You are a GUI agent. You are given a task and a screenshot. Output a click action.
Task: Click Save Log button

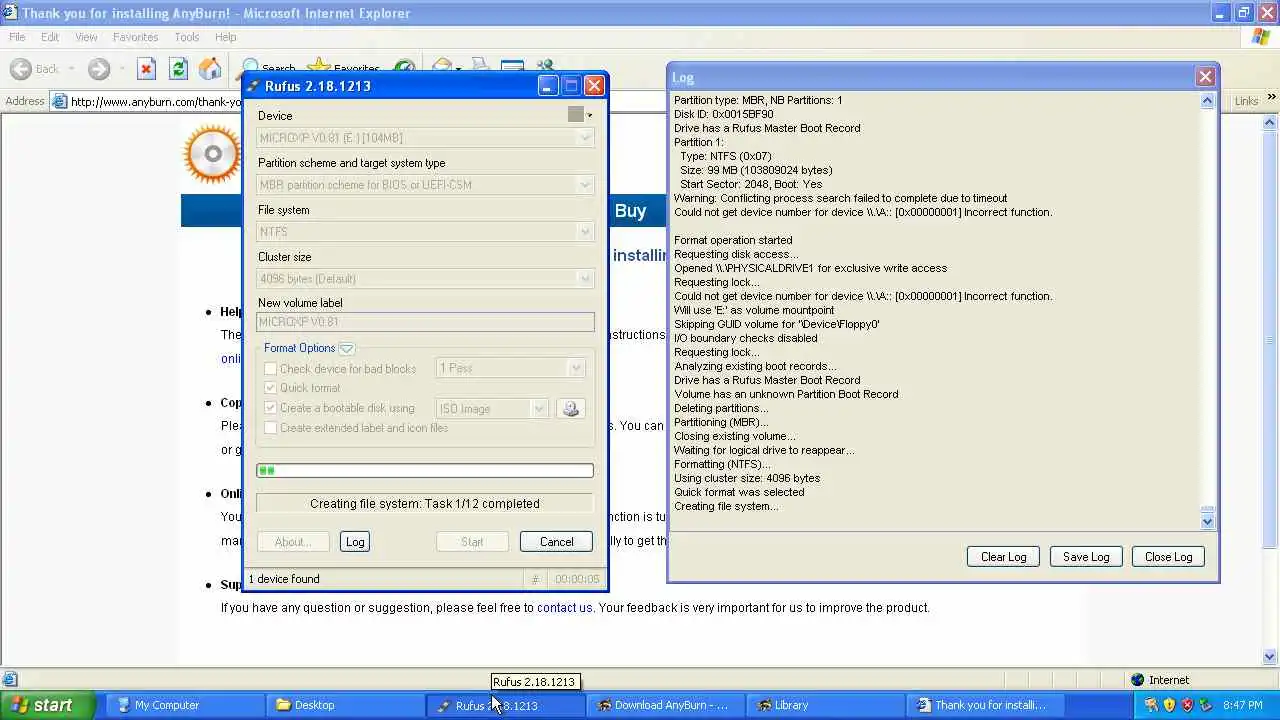[1086, 557]
